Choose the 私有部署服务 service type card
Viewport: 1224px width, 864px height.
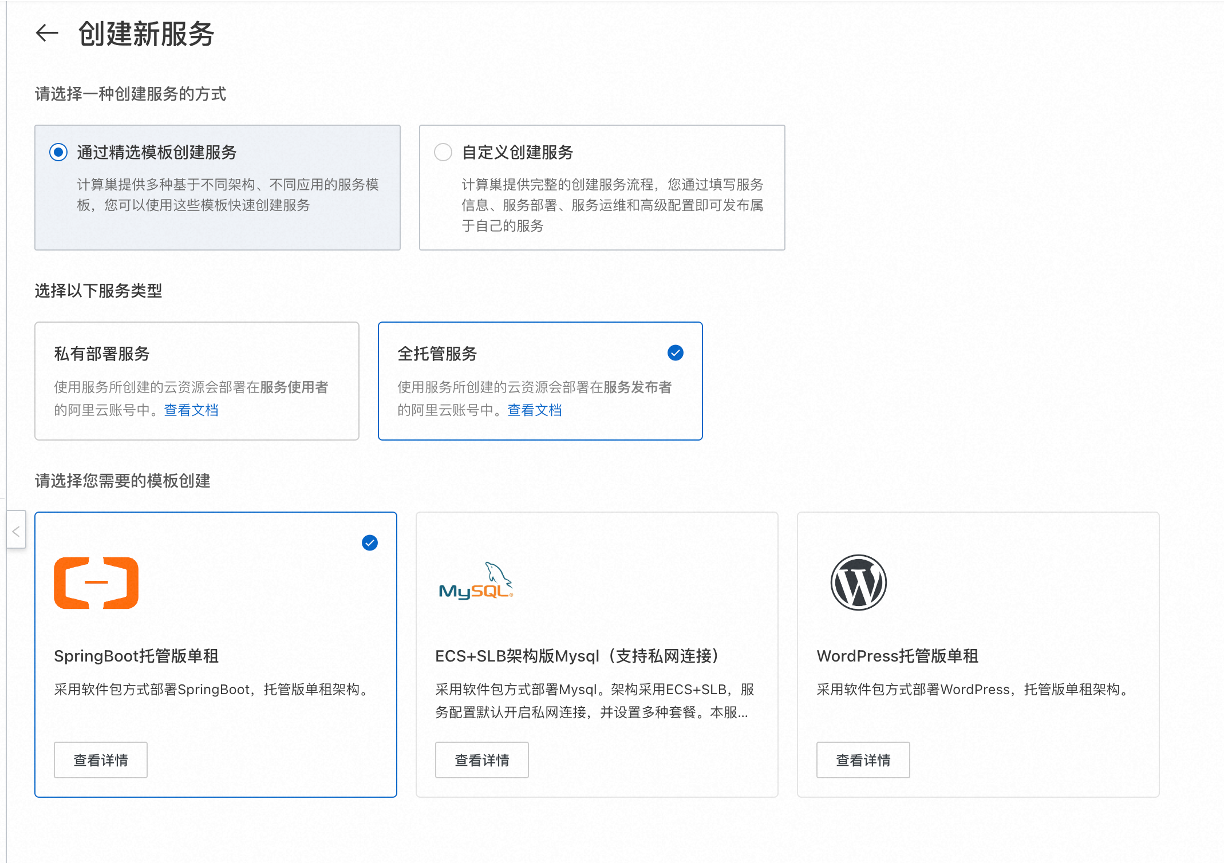click(196, 381)
